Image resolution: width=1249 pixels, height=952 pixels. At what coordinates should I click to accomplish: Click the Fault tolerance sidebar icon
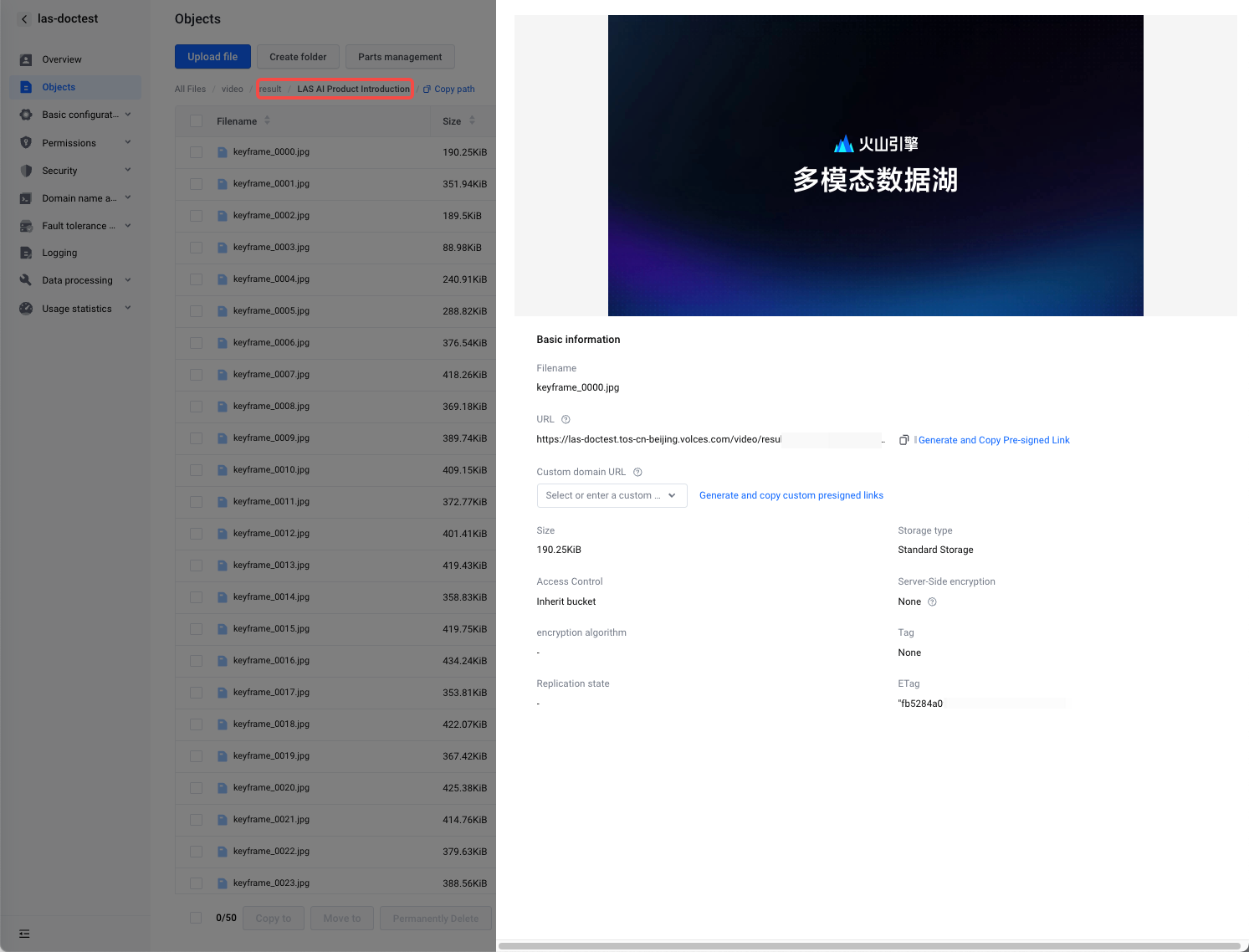click(26, 226)
